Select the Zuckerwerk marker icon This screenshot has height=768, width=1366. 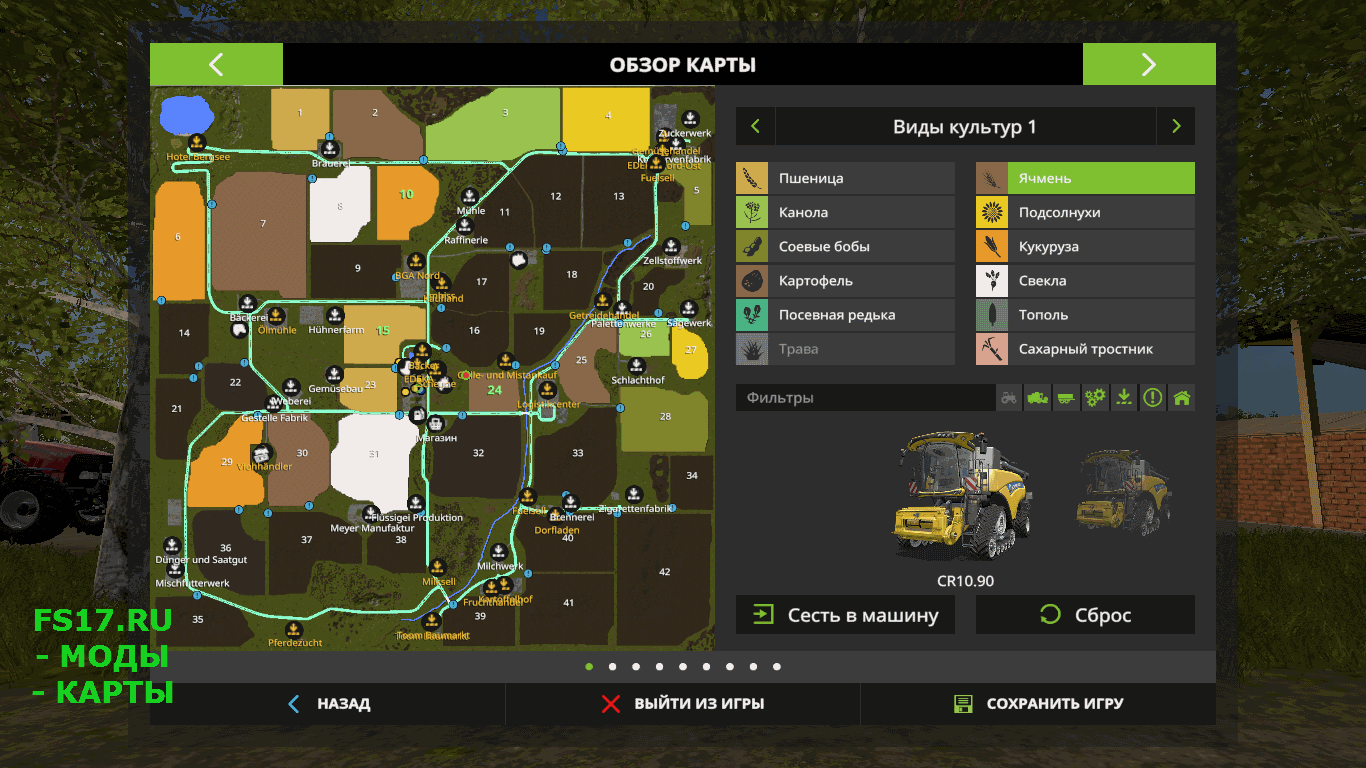pos(690,118)
